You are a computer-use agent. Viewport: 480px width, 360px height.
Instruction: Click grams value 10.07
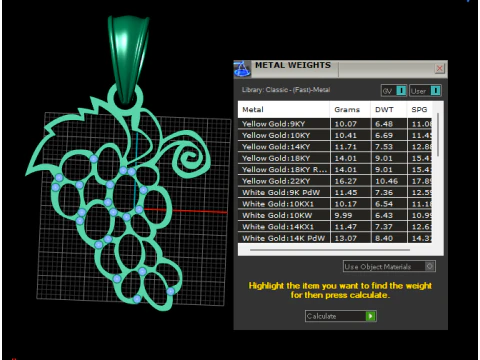point(346,124)
